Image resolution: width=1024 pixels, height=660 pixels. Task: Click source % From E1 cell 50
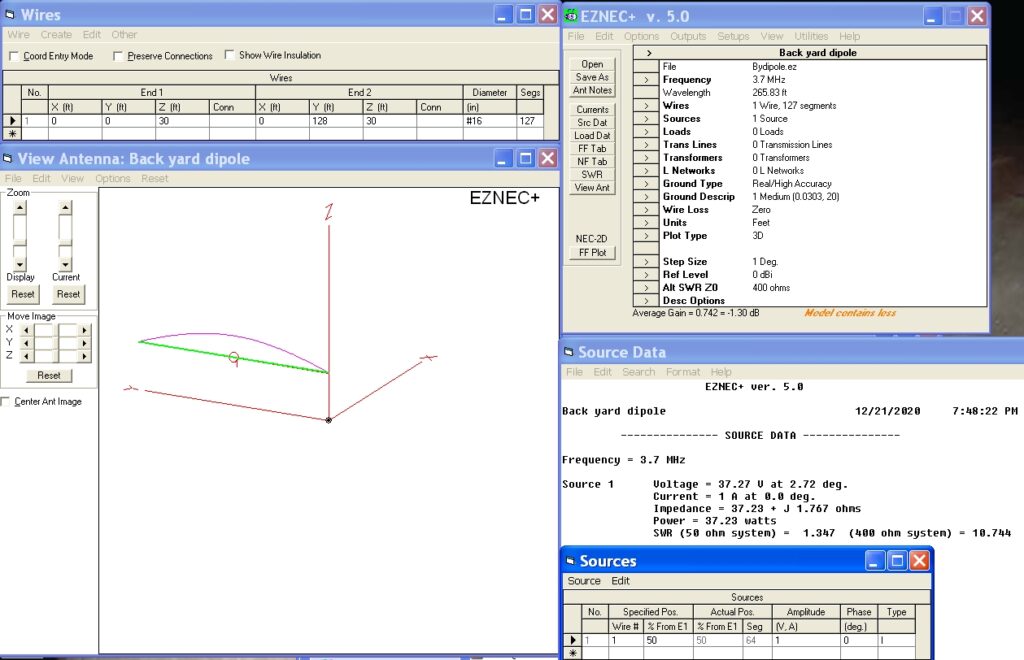click(669, 640)
